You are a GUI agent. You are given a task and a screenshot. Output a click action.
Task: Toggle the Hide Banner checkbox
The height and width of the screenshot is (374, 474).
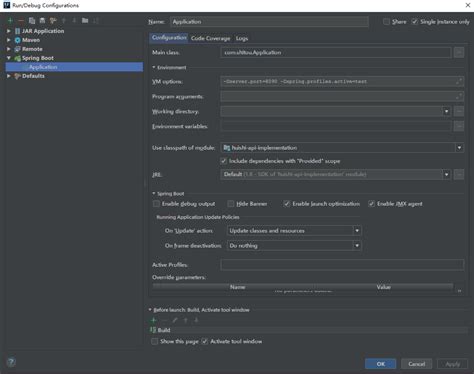(231, 204)
